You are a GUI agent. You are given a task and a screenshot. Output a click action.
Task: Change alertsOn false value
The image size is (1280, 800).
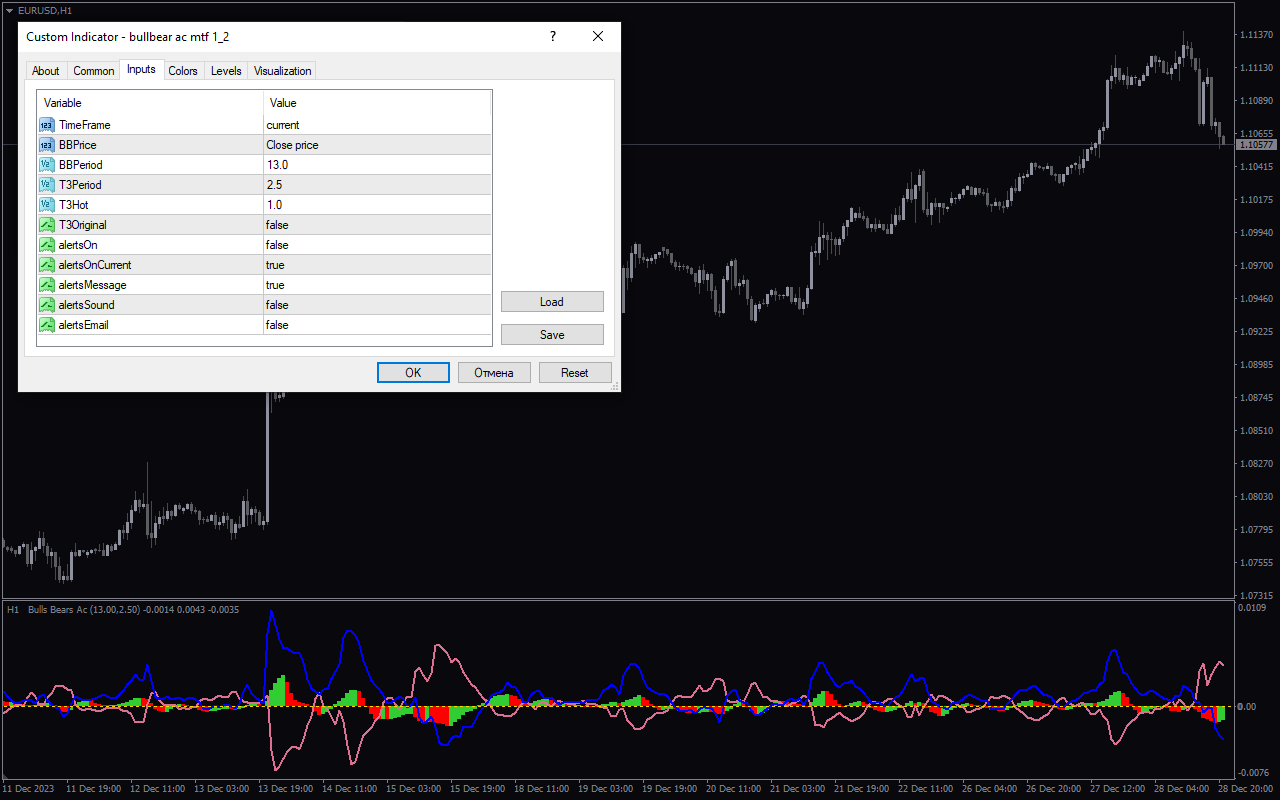[x=378, y=245]
